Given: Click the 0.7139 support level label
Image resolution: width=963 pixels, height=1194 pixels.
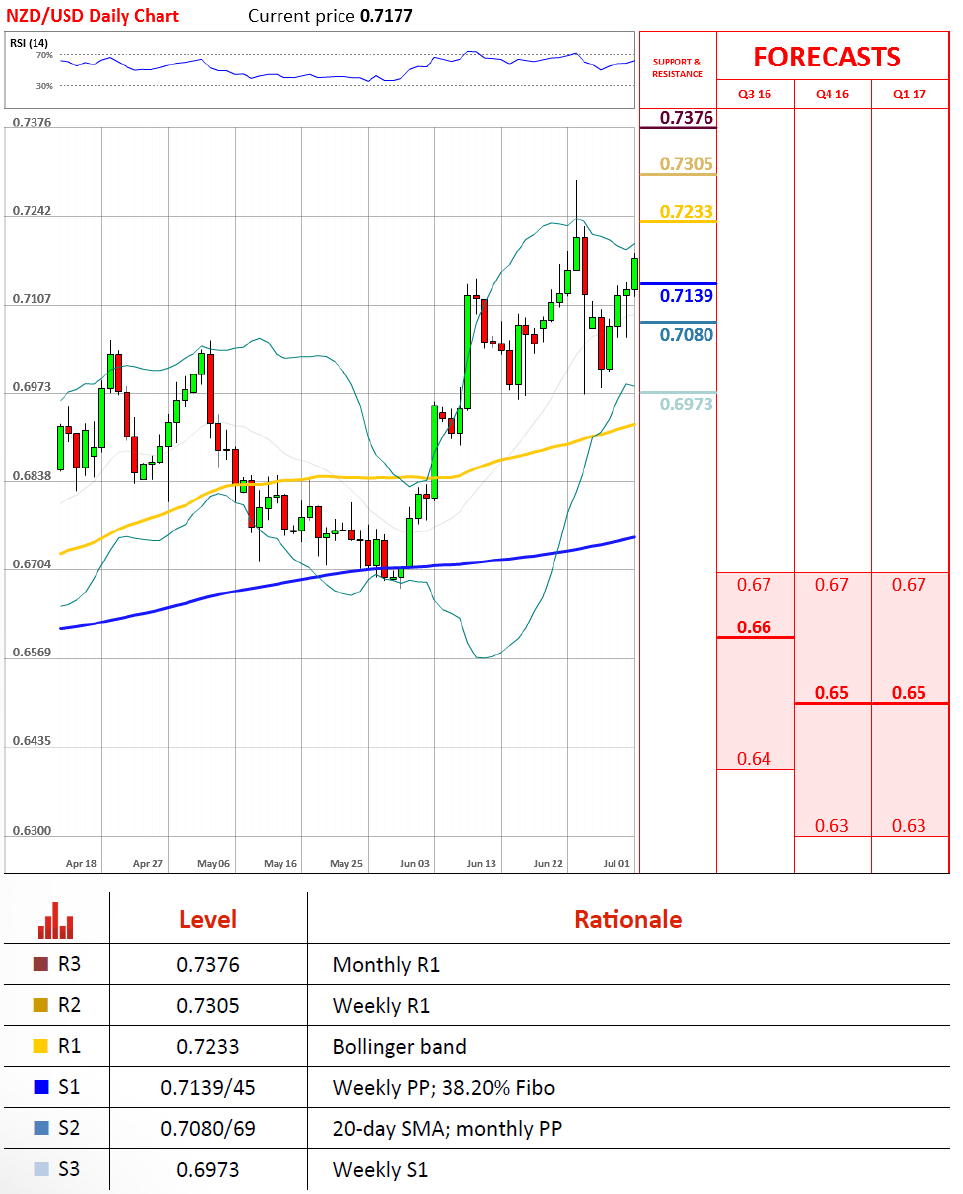Looking at the screenshot, I should point(686,296).
